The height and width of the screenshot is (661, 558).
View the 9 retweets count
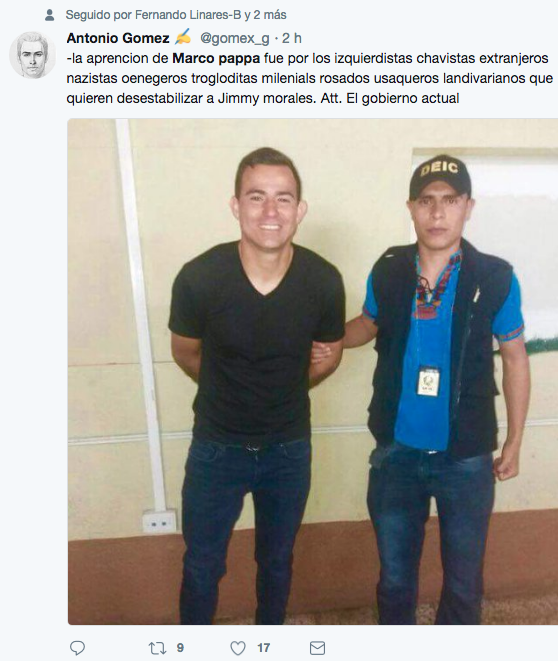(180, 648)
